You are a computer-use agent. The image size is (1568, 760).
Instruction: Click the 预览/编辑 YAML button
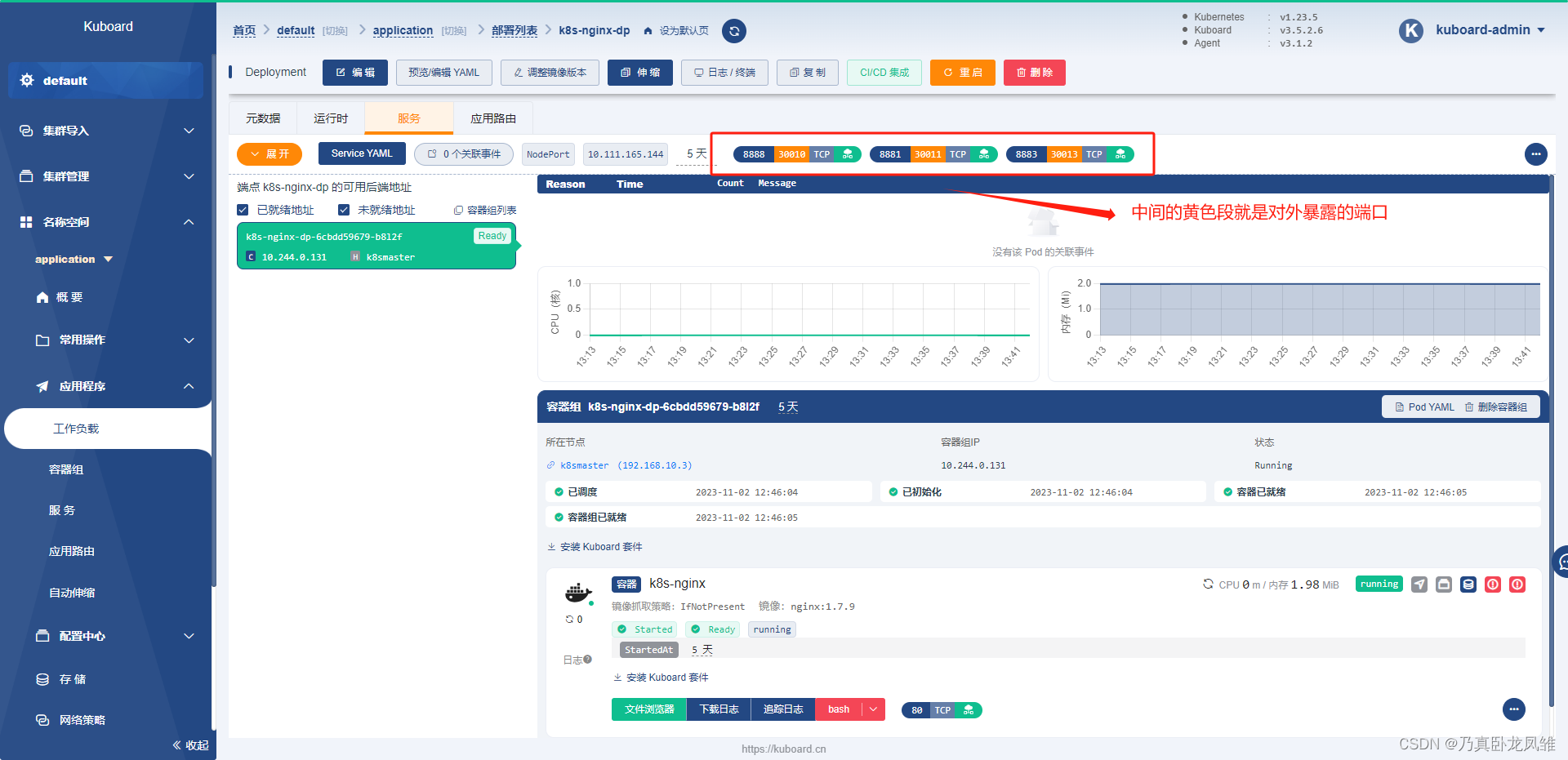pyautogui.click(x=444, y=73)
